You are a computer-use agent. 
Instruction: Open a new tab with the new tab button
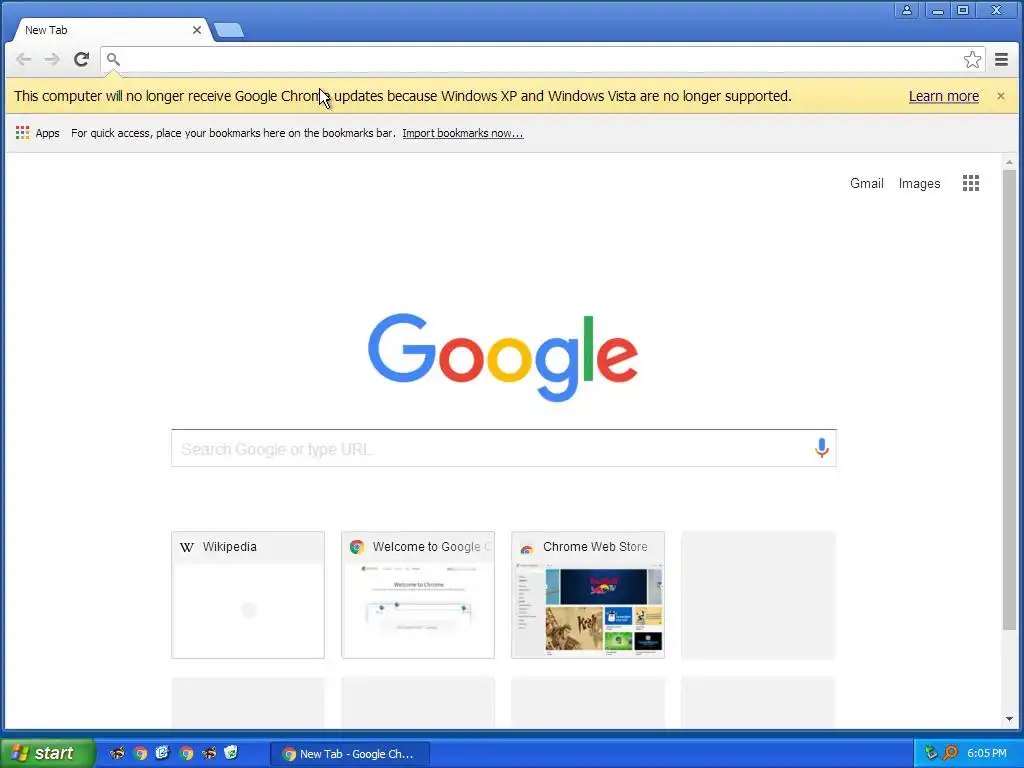[229, 30]
